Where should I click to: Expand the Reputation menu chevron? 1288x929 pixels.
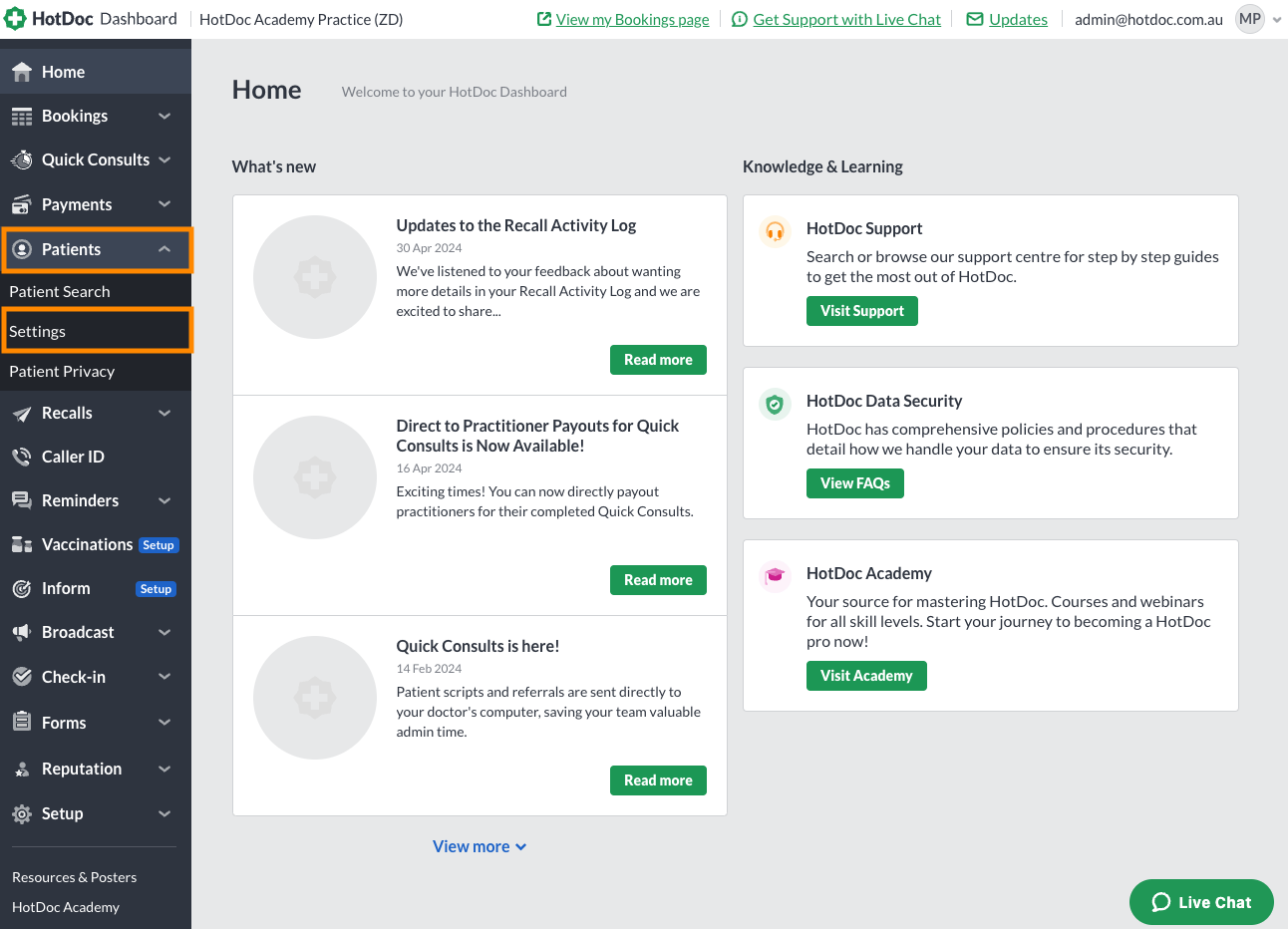pyautogui.click(x=164, y=770)
